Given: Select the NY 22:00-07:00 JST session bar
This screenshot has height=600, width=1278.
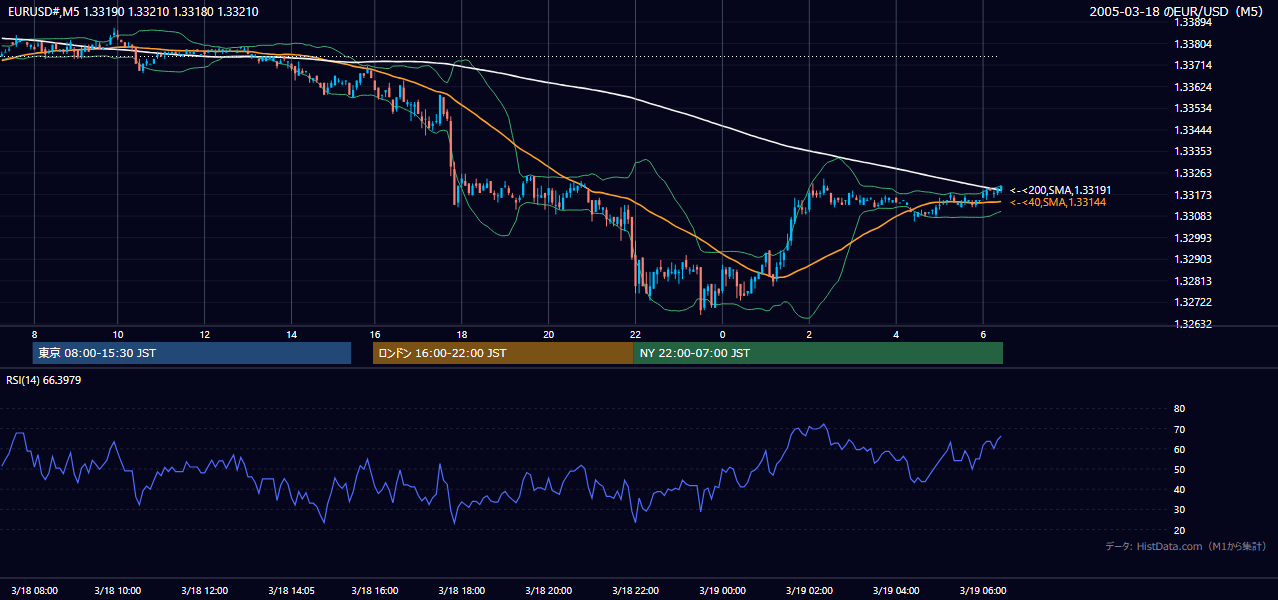Looking at the screenshot, I should click(818, 353).
